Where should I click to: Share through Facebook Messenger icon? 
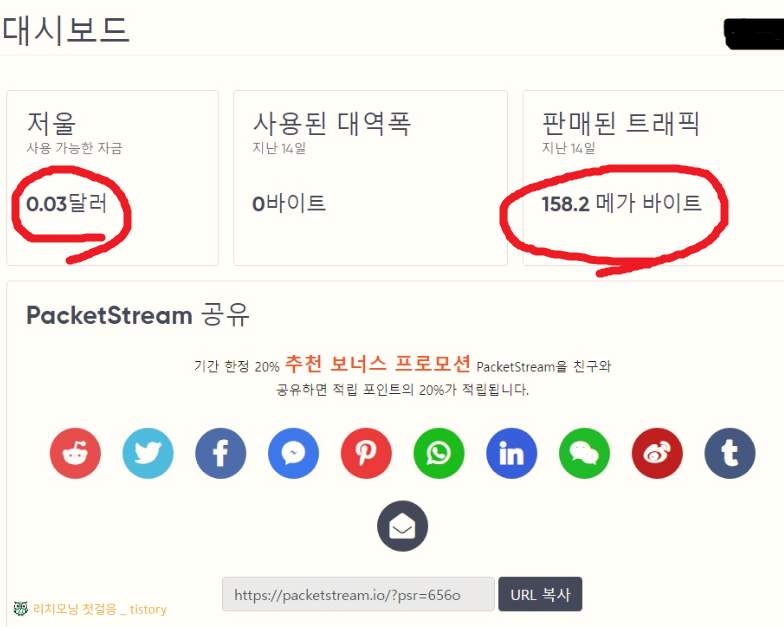click(294, 453)
